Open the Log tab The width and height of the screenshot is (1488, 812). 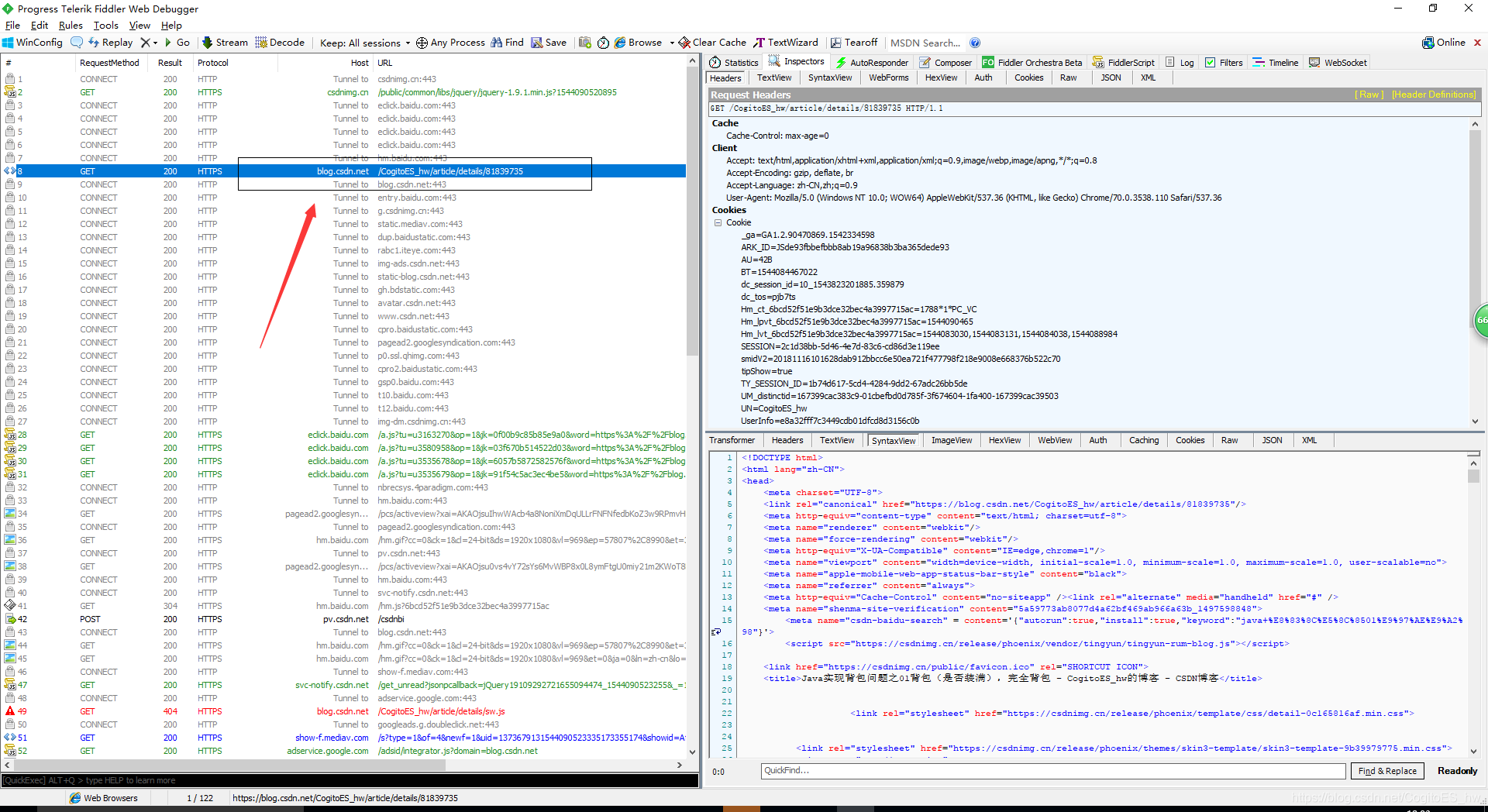coord(1180,63)
